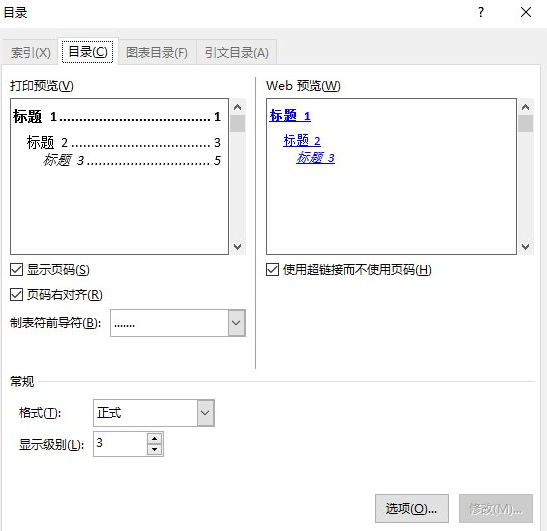Close the 目录 dialog window

526,13
